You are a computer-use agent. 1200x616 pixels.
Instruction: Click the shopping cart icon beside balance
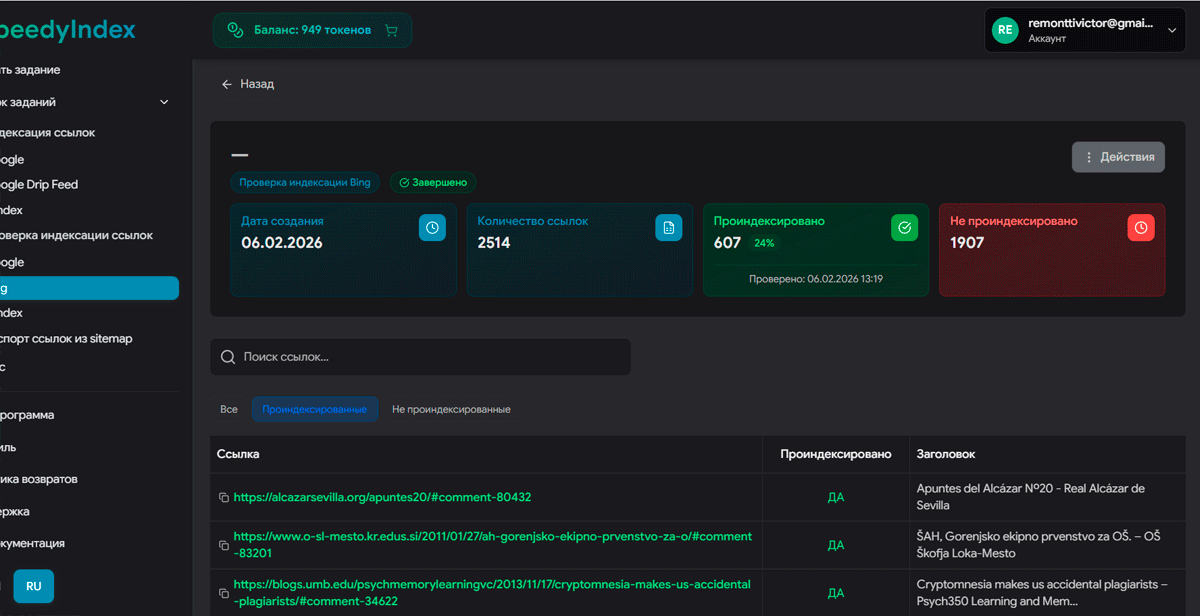[x=391, y=30]
